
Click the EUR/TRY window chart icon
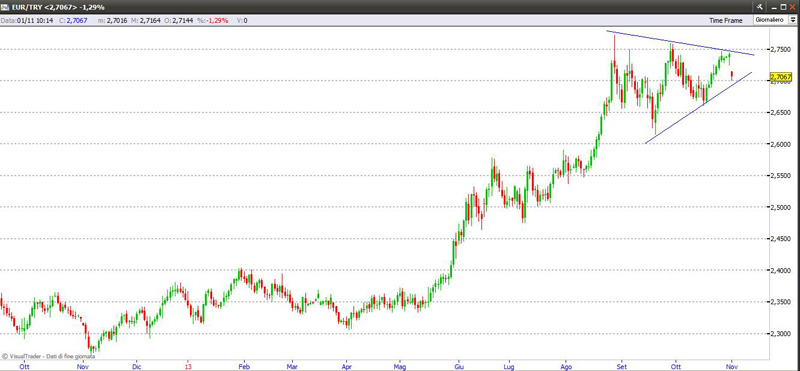click(x=5, y=7)
